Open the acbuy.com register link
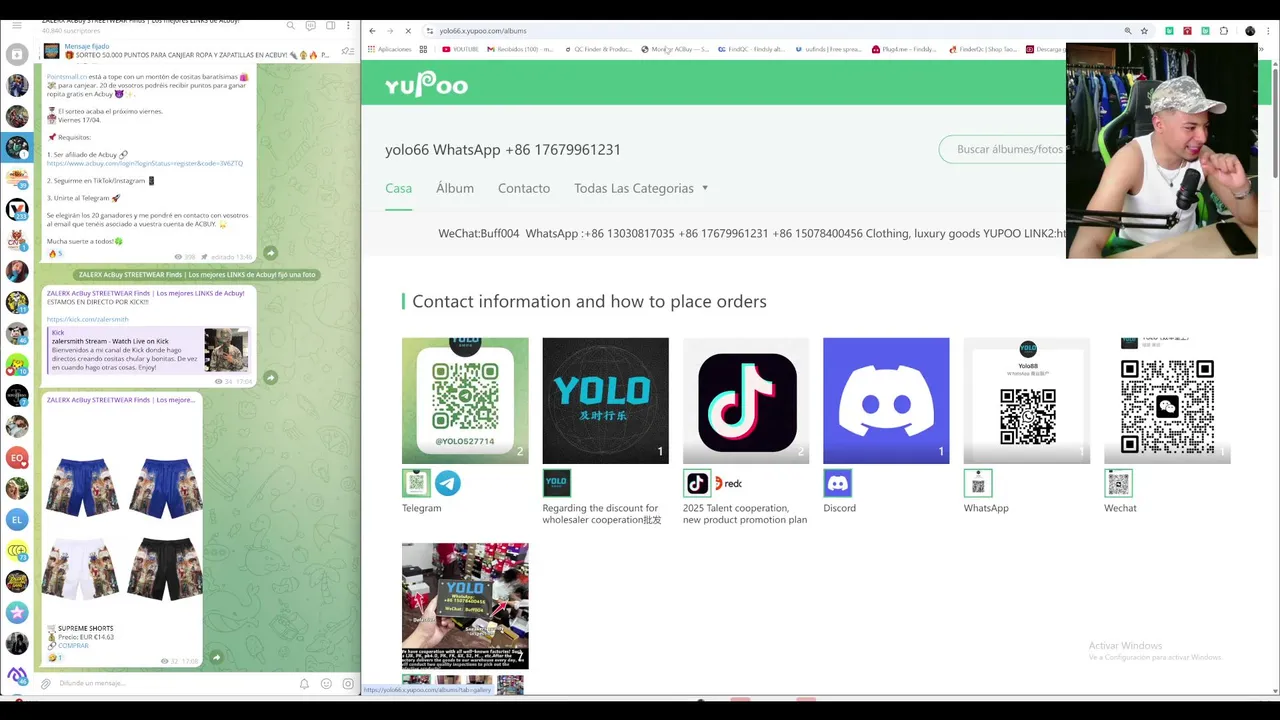The width and height of the screenshot is (1280, 720). [x=144, y=163]
